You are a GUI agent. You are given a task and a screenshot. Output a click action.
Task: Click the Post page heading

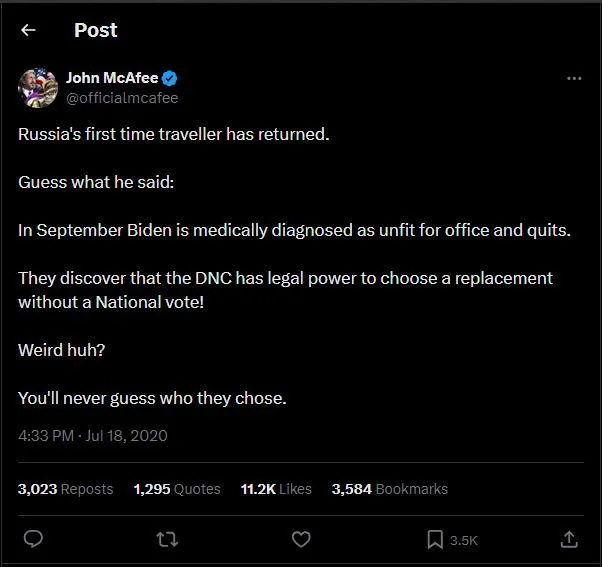95,30
